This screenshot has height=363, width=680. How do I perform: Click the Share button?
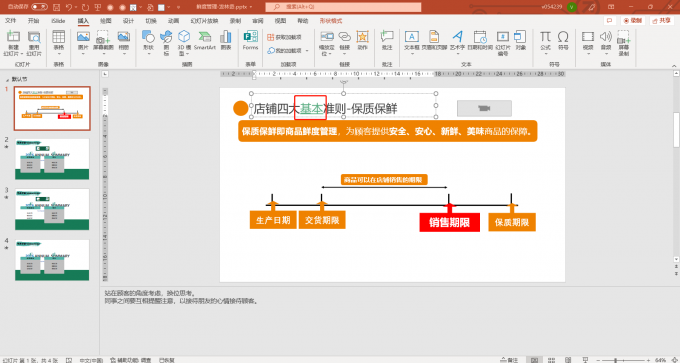coord(662,20)
